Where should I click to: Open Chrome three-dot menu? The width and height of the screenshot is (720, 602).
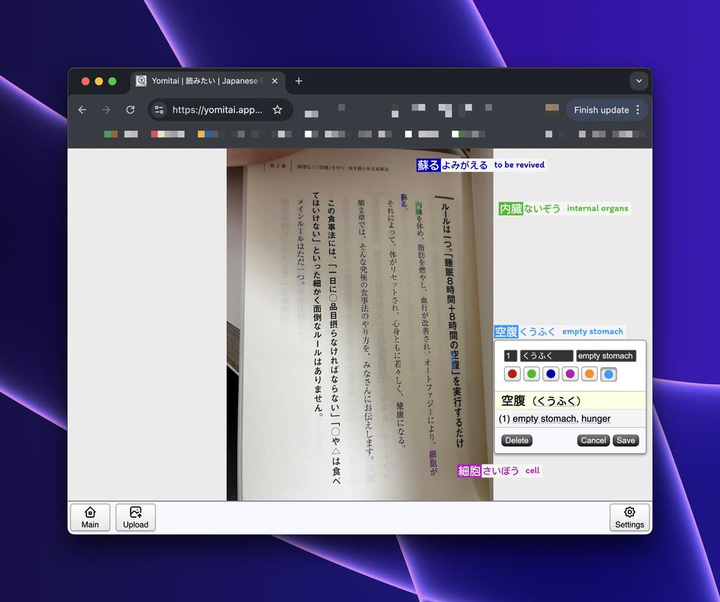638,110
